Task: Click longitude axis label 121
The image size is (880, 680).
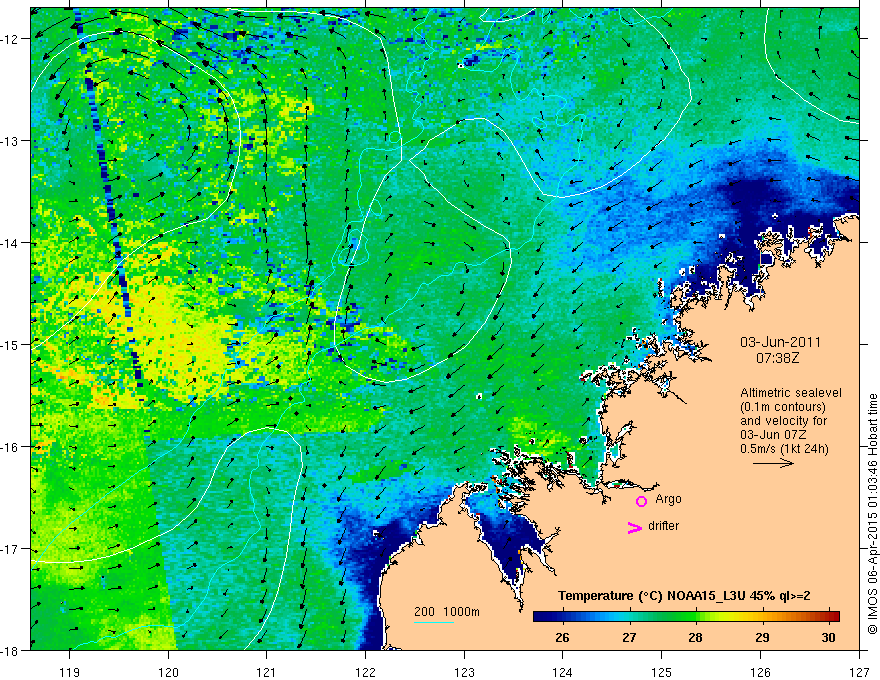Action: 267,672
